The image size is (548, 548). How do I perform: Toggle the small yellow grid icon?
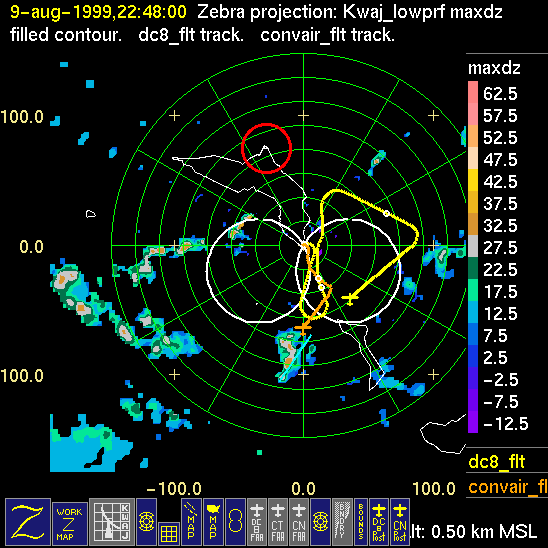pos(169,534)
